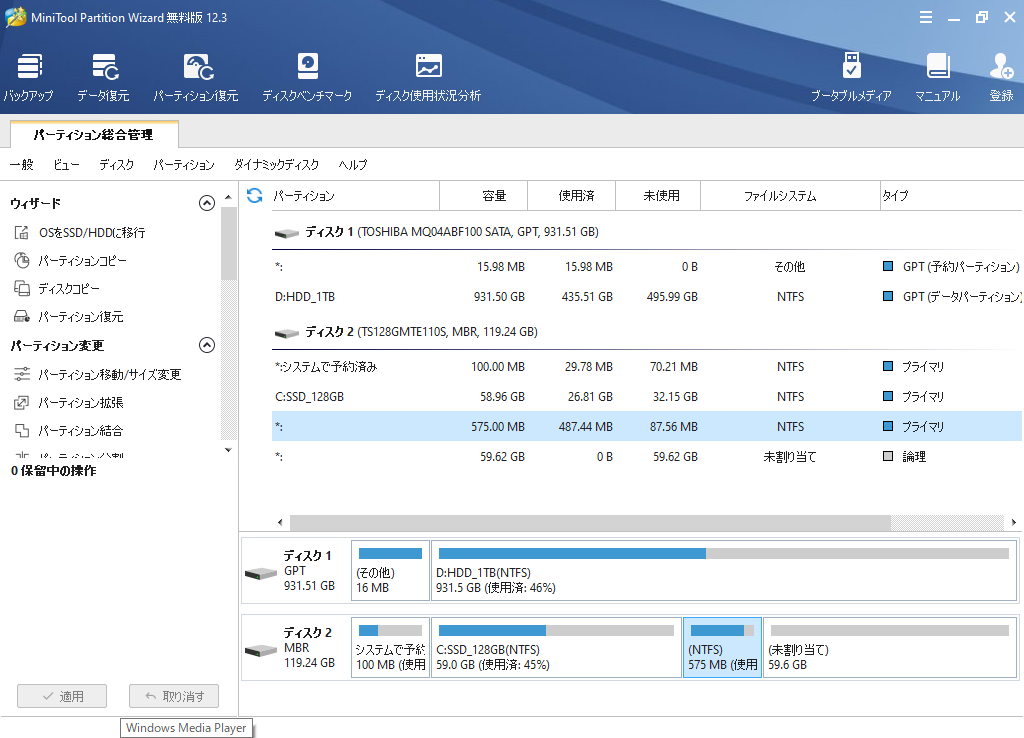Select the システムで予約済み partition row

(647, 366)
